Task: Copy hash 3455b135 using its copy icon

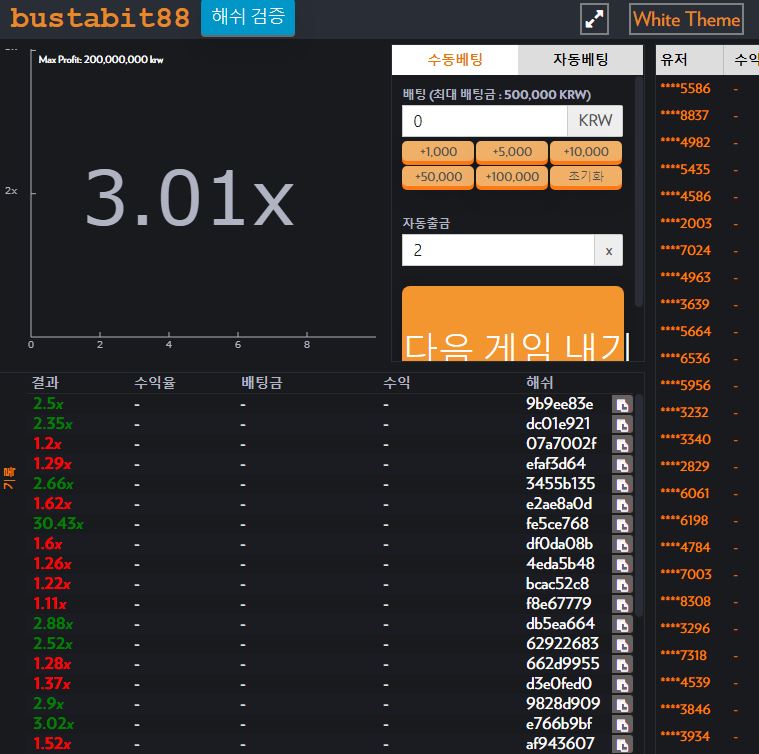Action: [622, 484]
